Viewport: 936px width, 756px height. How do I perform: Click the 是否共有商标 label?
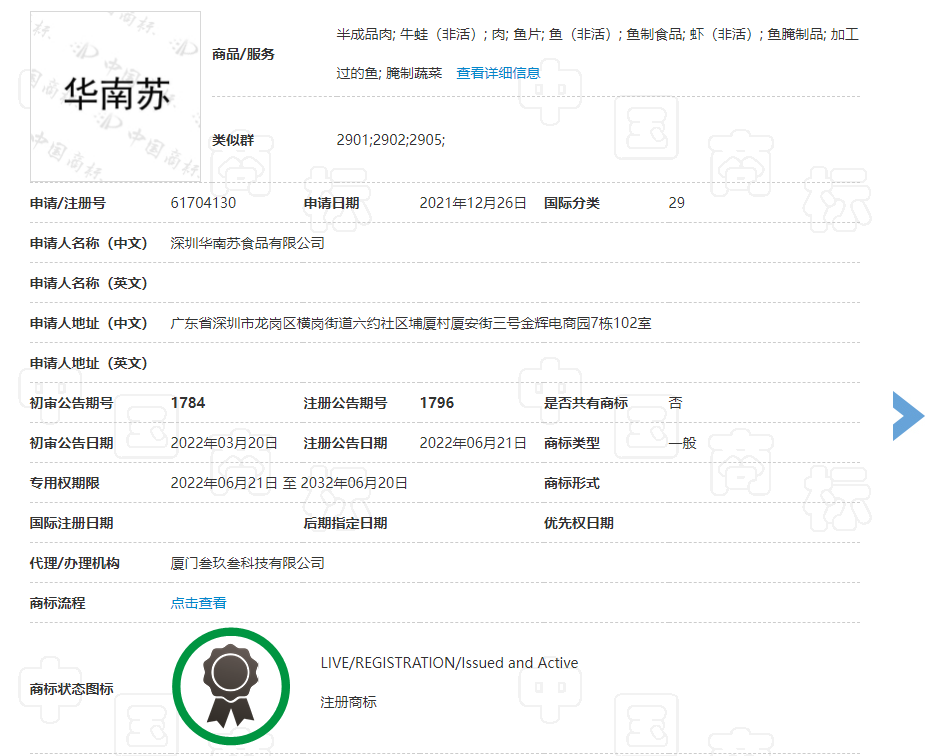(x=586, y=403)
